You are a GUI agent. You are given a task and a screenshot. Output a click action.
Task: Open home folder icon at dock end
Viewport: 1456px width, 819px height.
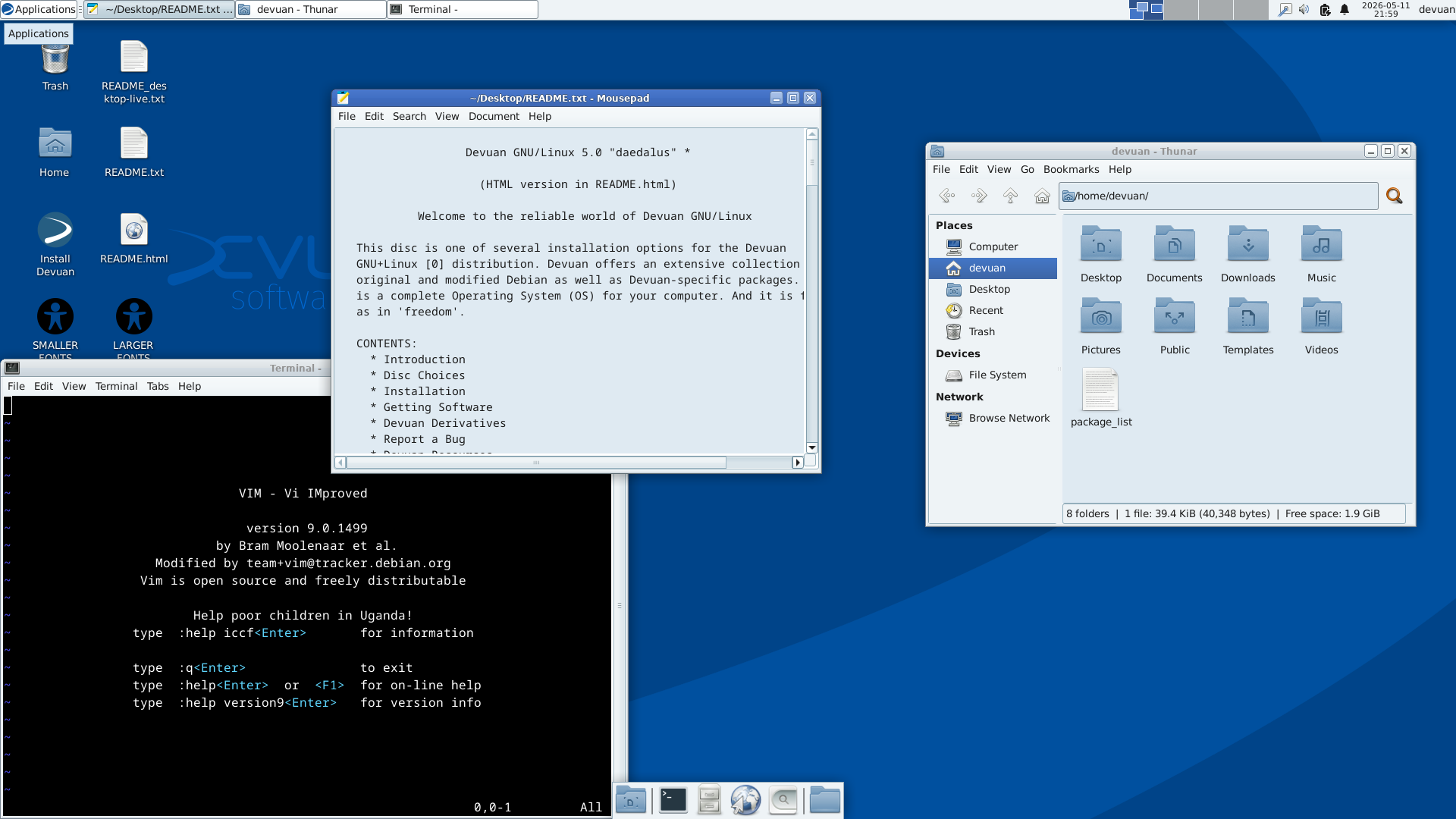click(824, 800)
